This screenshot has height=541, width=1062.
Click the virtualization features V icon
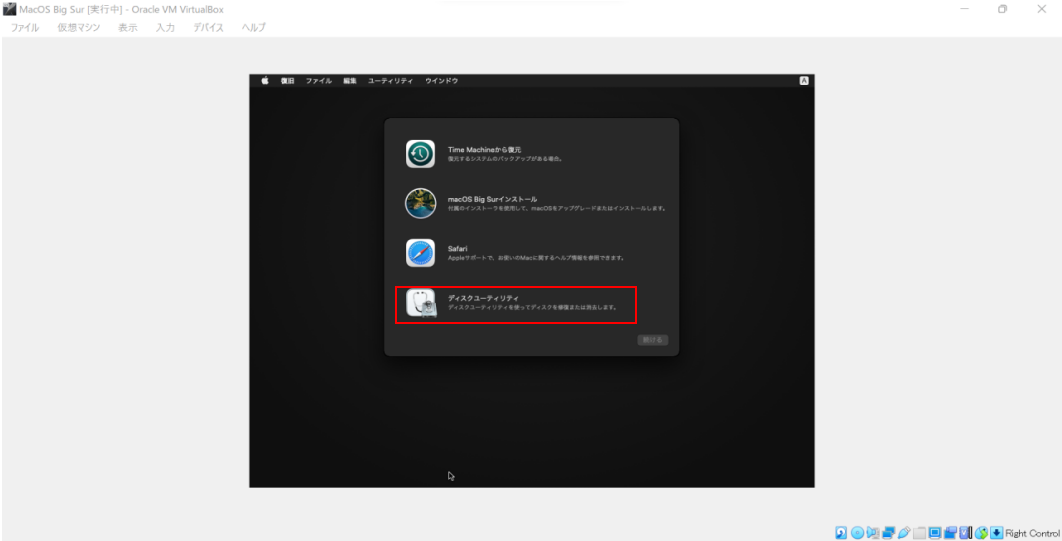click(x=966, y=532)
